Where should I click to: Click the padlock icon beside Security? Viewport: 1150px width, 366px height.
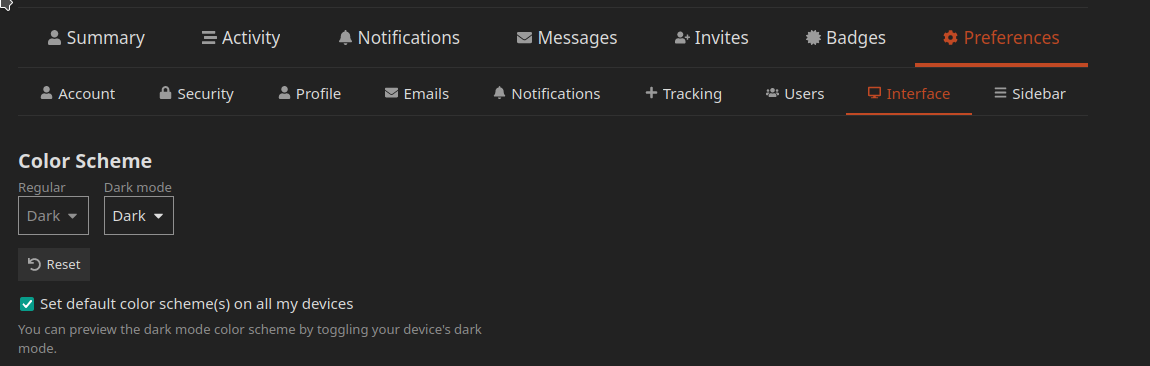coord(165,93)
